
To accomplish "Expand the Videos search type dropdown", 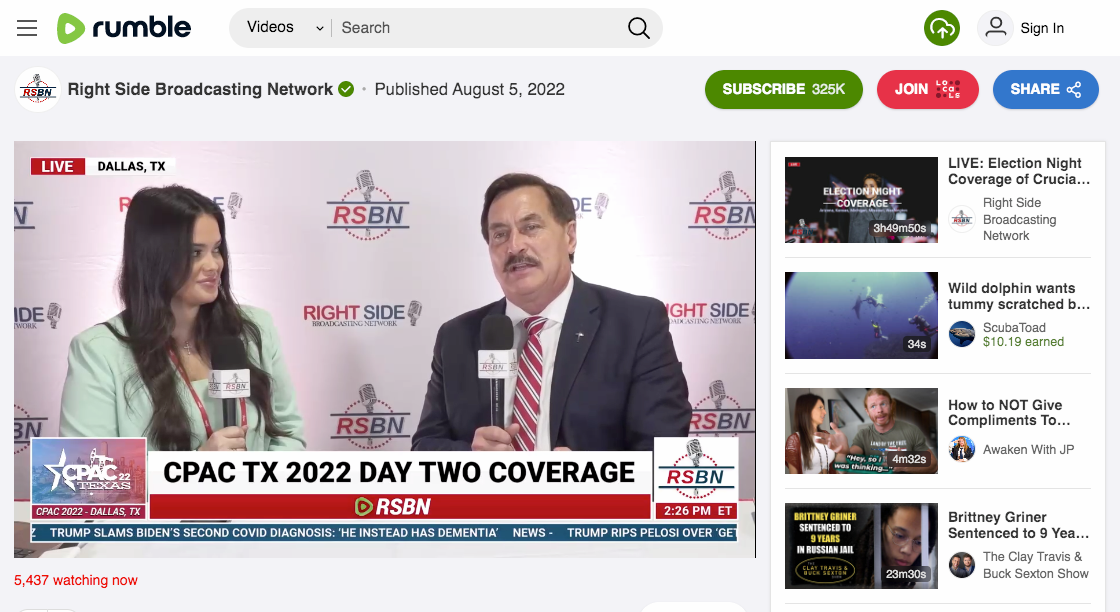I will [284, 28].
